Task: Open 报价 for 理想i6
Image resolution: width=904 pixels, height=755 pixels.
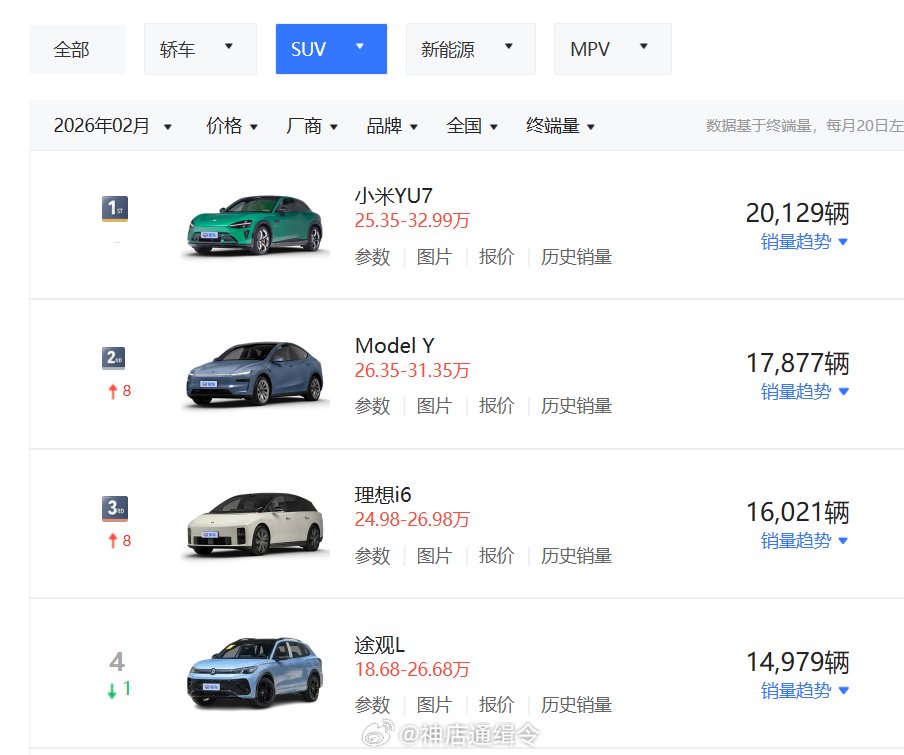Action: tap(497, 556)
